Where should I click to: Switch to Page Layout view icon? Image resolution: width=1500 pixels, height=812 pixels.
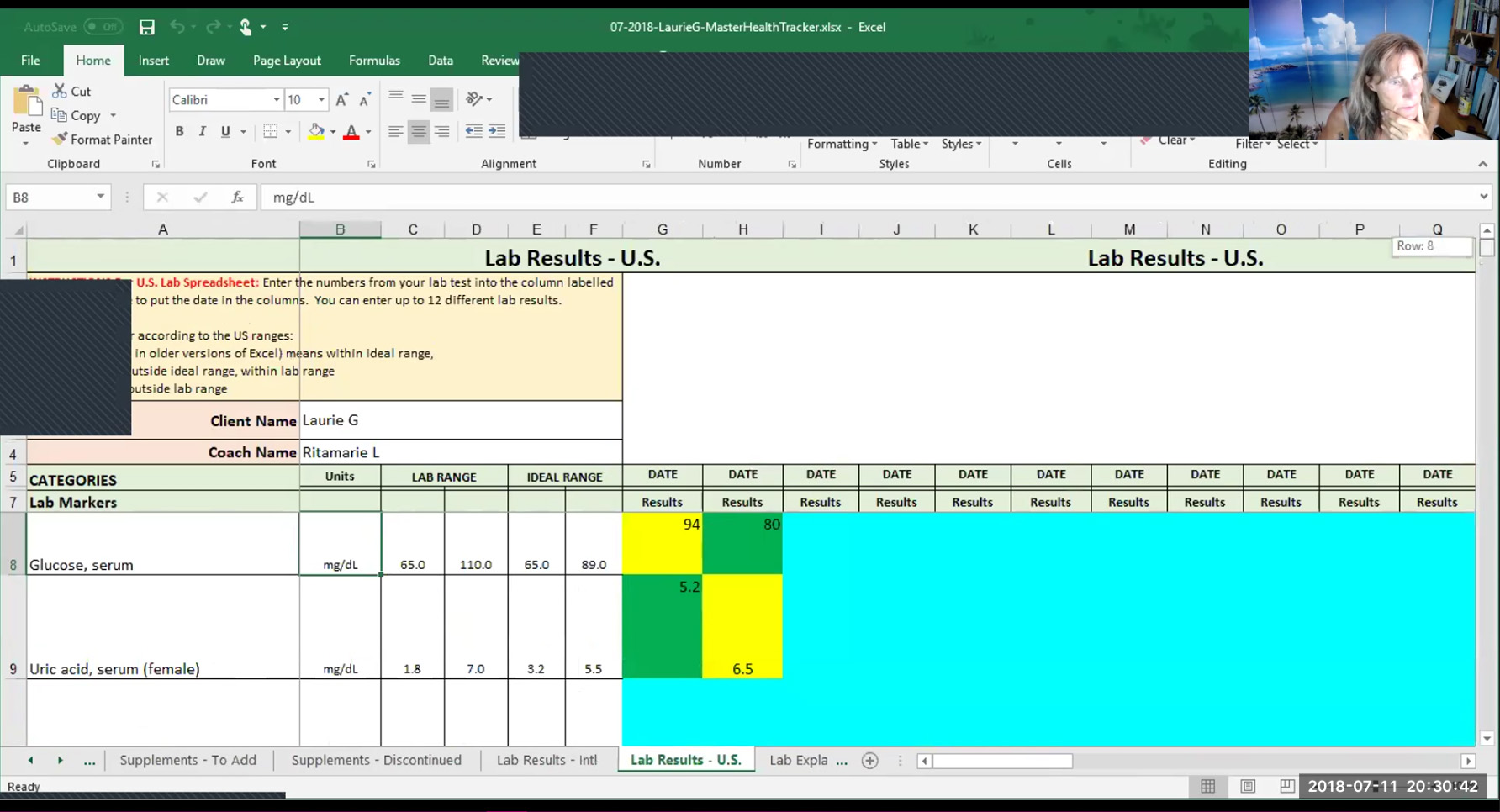(x=1248, y=786)
